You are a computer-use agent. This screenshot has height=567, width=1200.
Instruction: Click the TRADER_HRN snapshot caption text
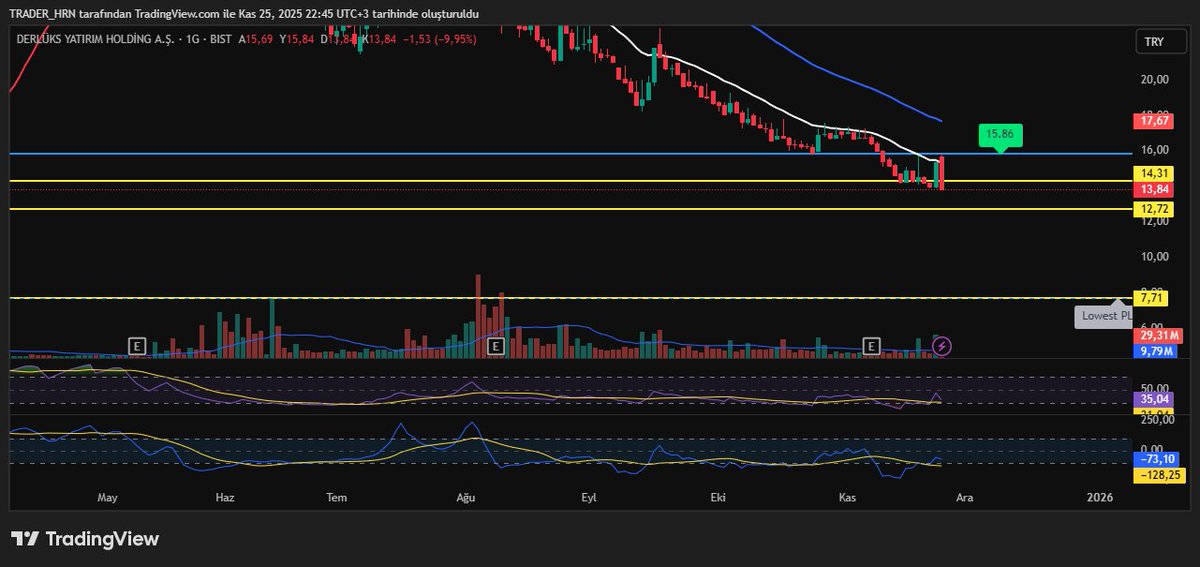[x=244, y=14]
